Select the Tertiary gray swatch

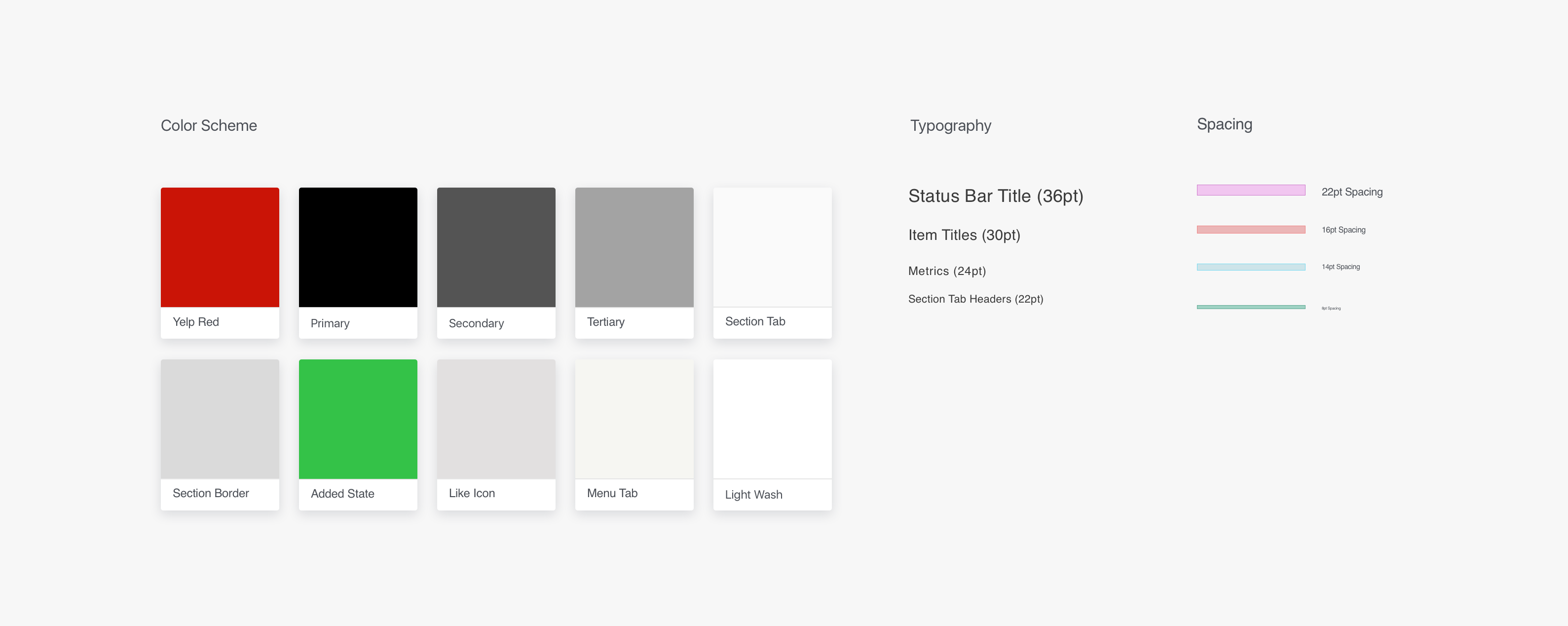coord(635,247)
